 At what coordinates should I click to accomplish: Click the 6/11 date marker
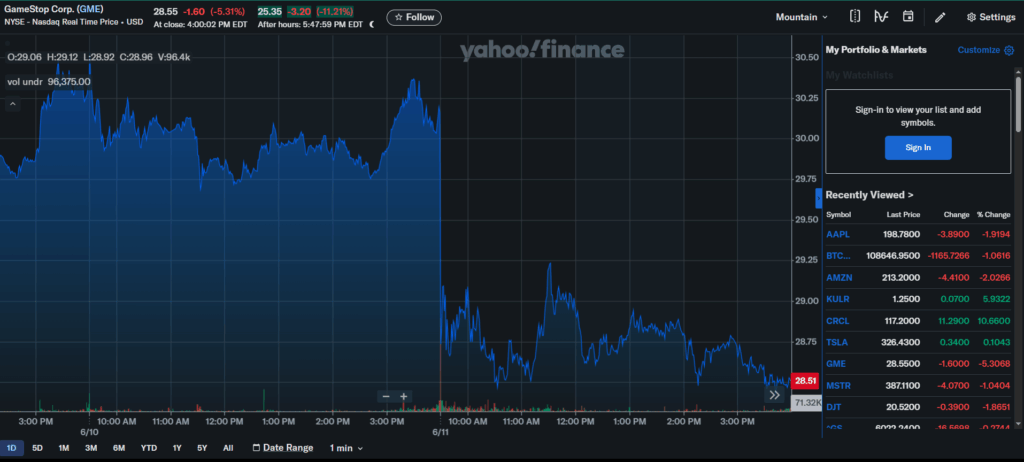click(x=441, y=433)
